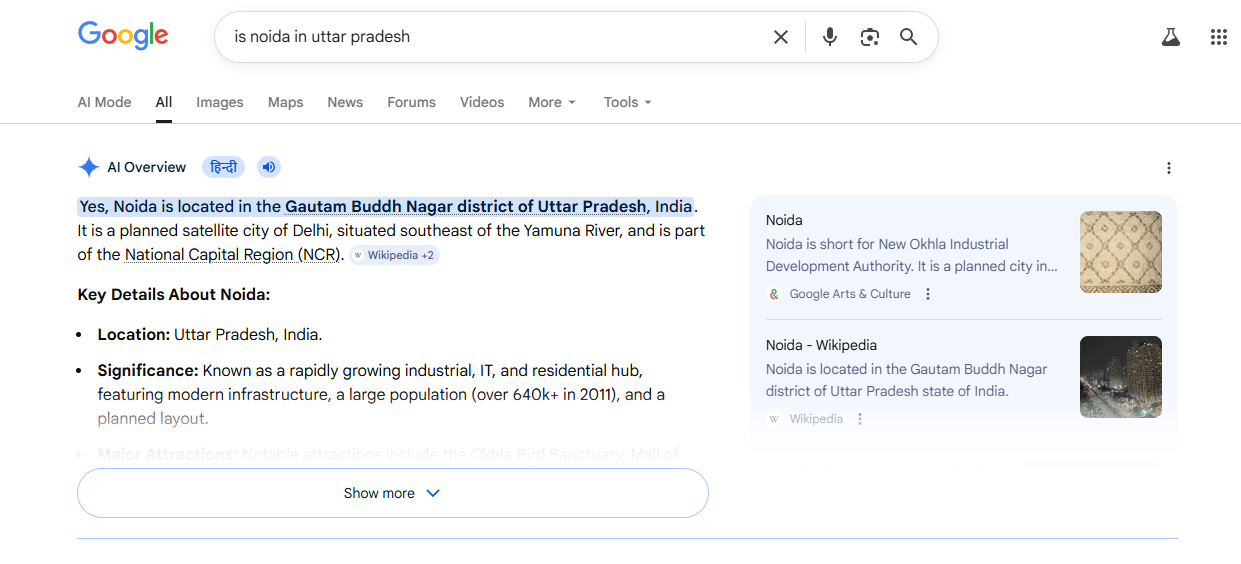The width and height of the screenshot is (1241, 564).
Task: Open Search Labs flask icon
Action: 1170,37
